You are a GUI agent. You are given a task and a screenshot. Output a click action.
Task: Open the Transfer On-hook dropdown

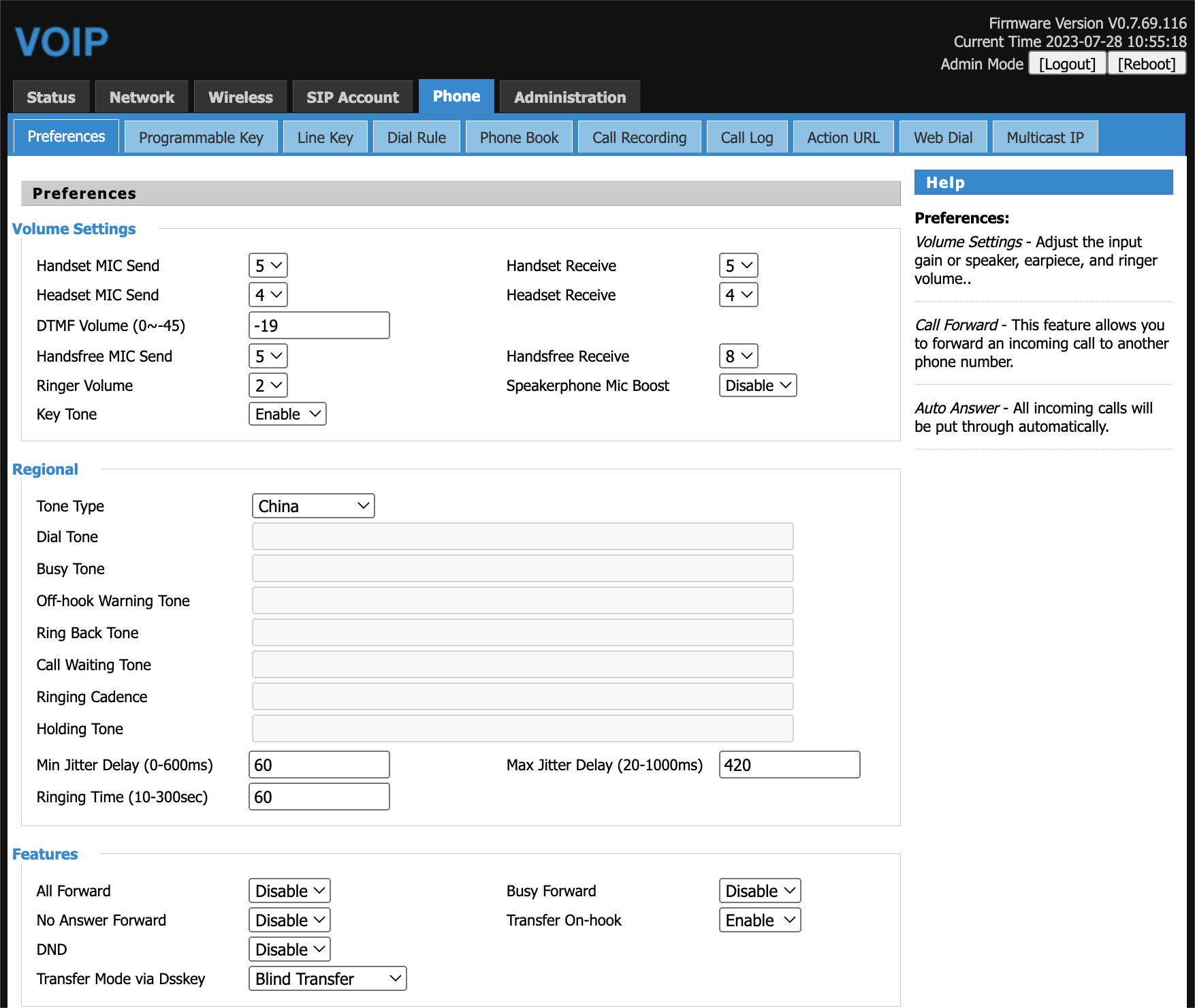pyautogui.click(x=759, y=920)
